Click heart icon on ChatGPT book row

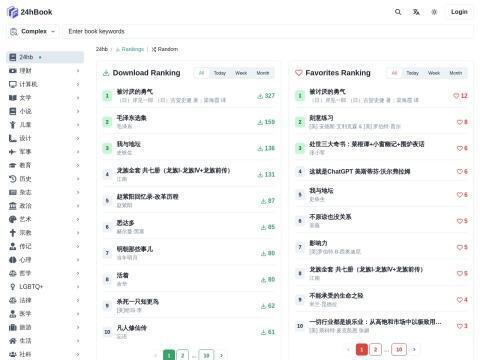(x=460, y=172)
